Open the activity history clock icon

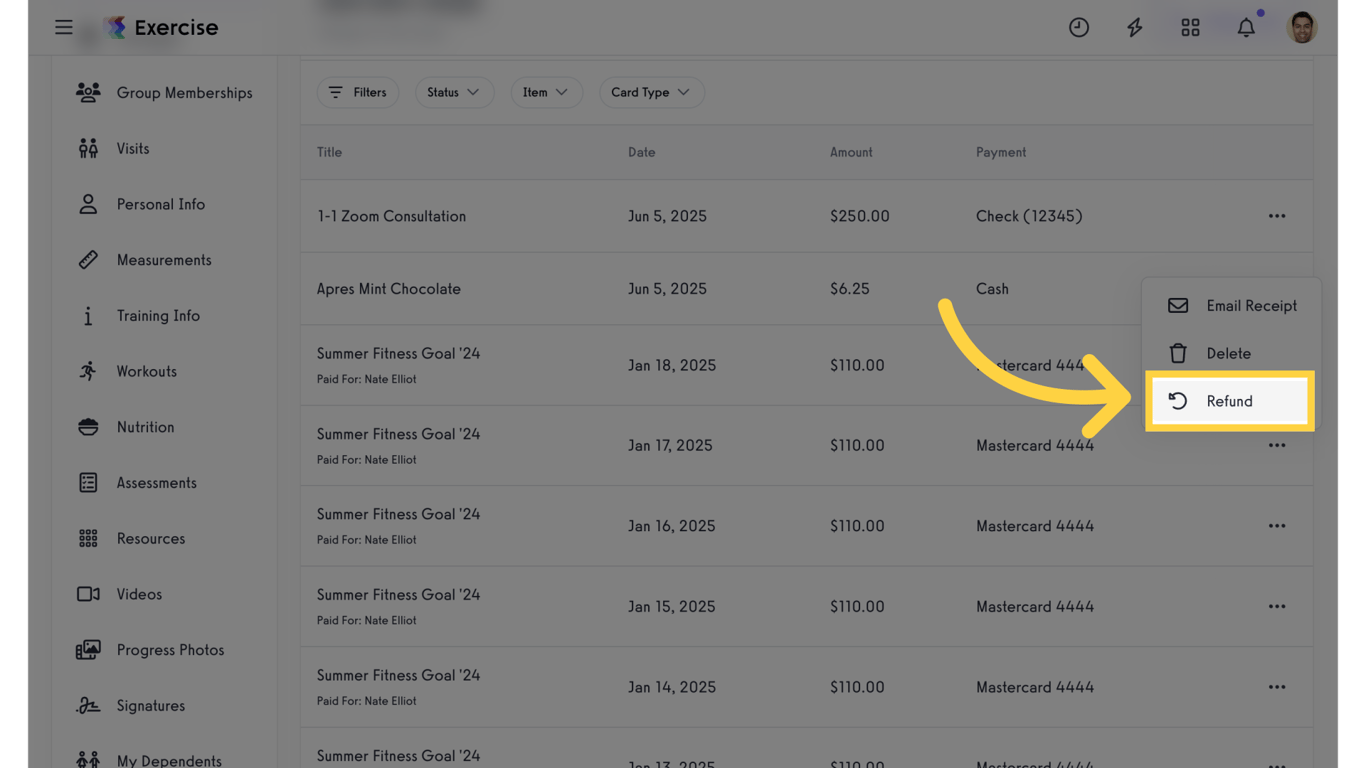click(1078, 27)
